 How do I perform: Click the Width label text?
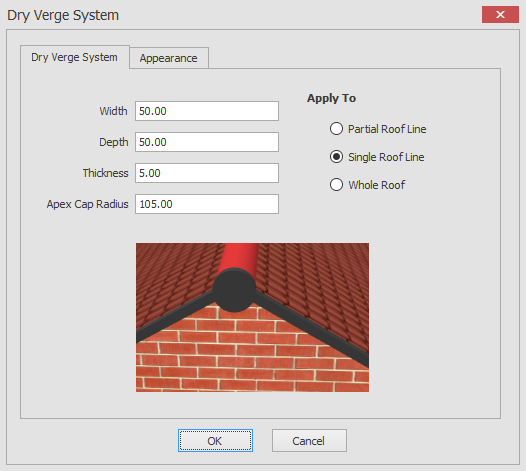[x=113, y=111]
